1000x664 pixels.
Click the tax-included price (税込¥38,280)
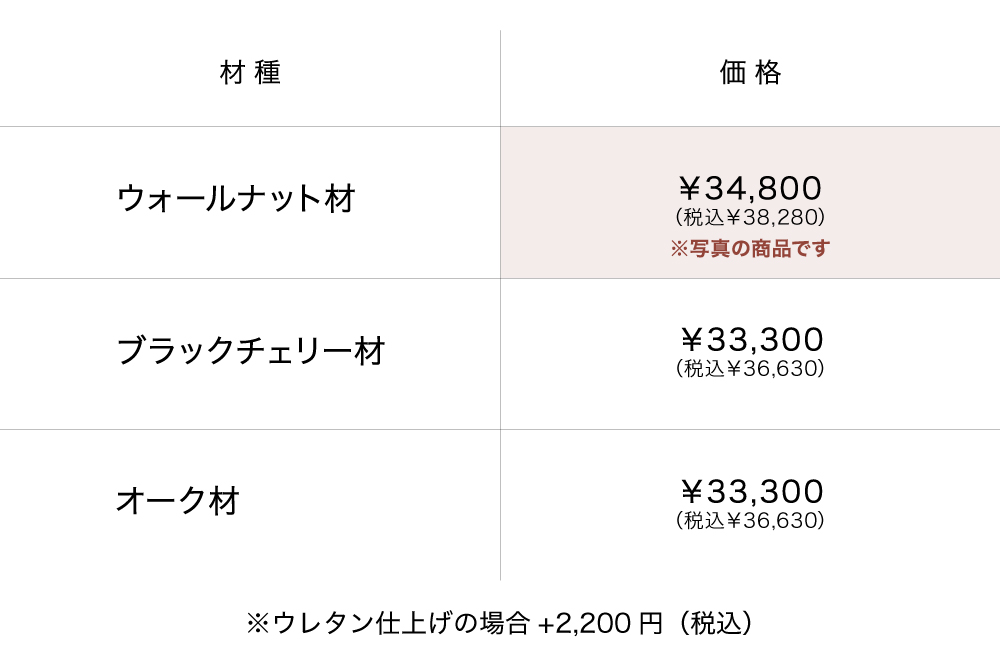pos(750,217)
